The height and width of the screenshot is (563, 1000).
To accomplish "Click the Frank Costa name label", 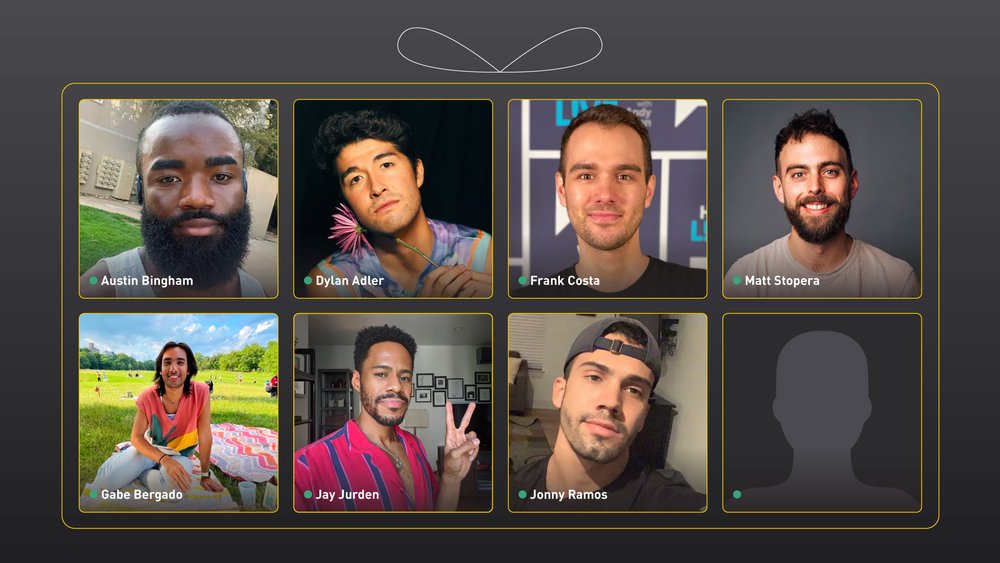I will pos(564,281).
